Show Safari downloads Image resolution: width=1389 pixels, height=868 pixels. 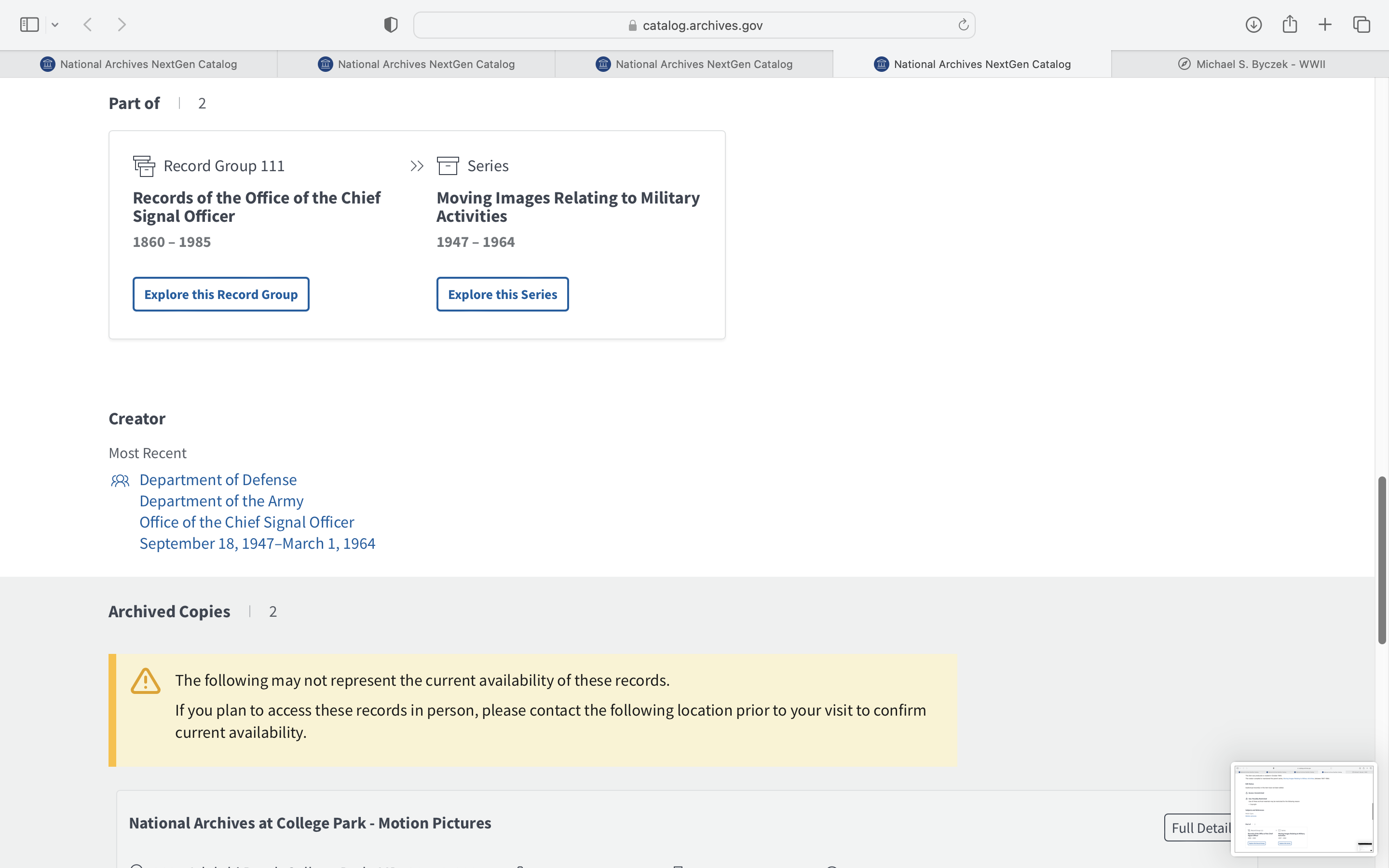1253,25
